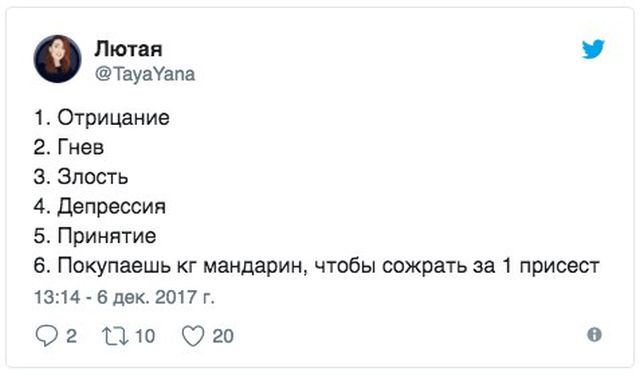Click the word 'присест' at the tweet's end
The image size is (640, 376).
[x=559, y=266]
